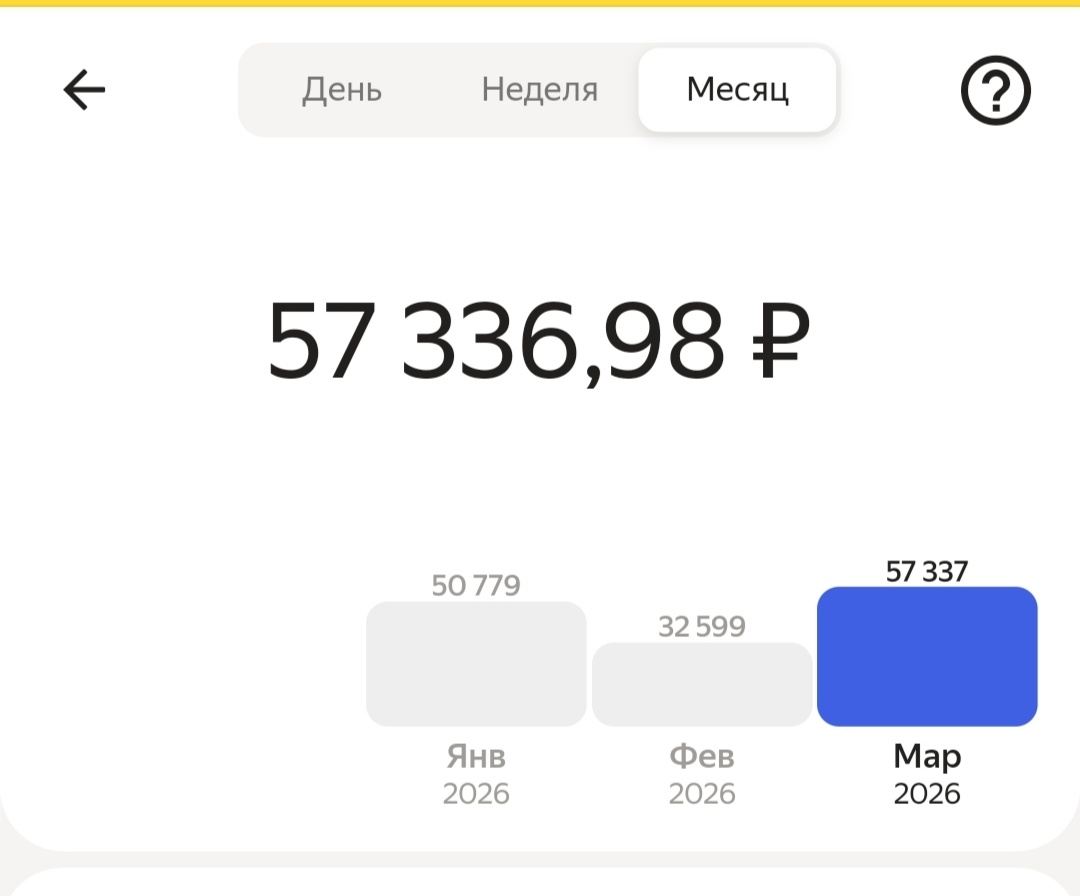Tap the 50 779 label above January bar
The width and height of the screenshot is (1080, 896).
475,586
